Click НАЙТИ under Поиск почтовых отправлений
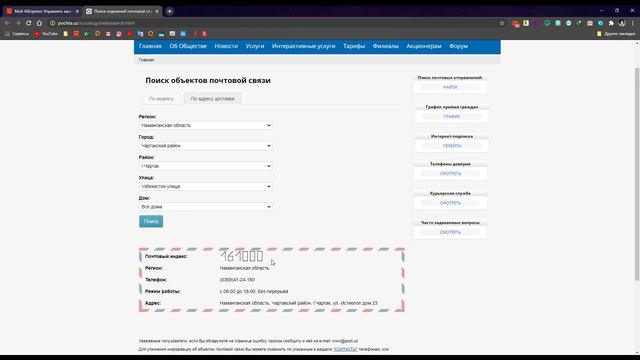This screenshot has height=360, width=640. point(450,87)
